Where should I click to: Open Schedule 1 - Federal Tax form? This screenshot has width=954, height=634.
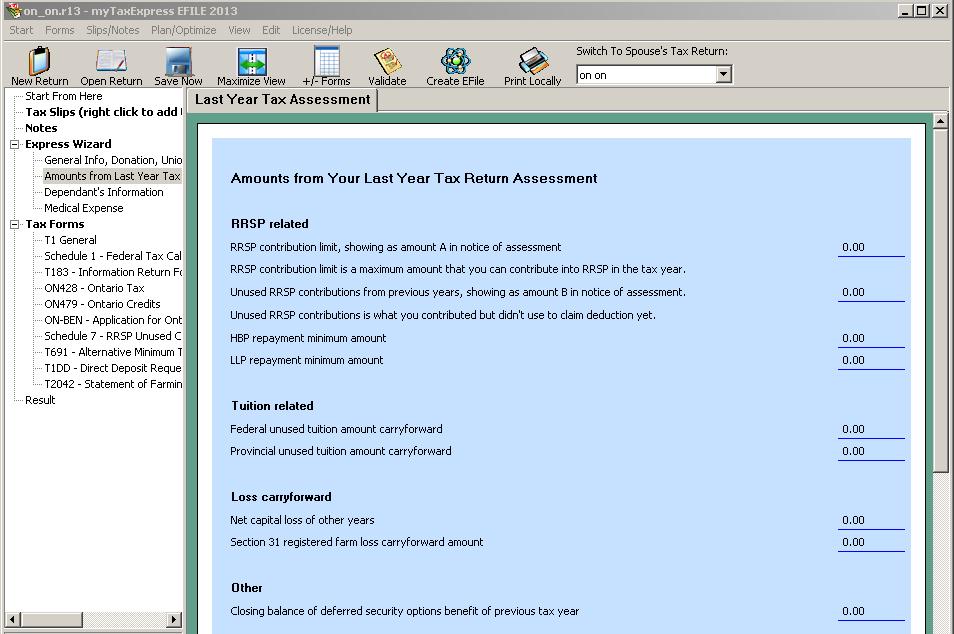[113, 256]
